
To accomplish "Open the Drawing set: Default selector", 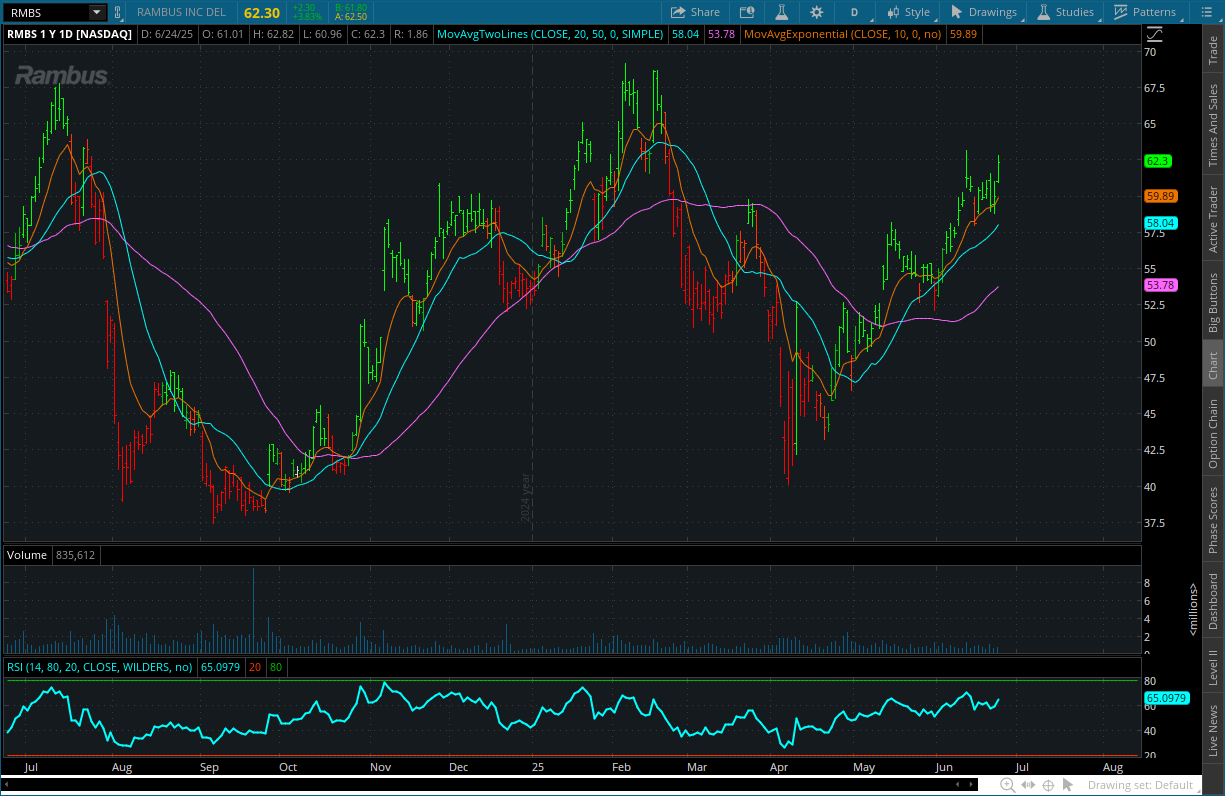I will pyautogui.click(x=1141, y=785).
